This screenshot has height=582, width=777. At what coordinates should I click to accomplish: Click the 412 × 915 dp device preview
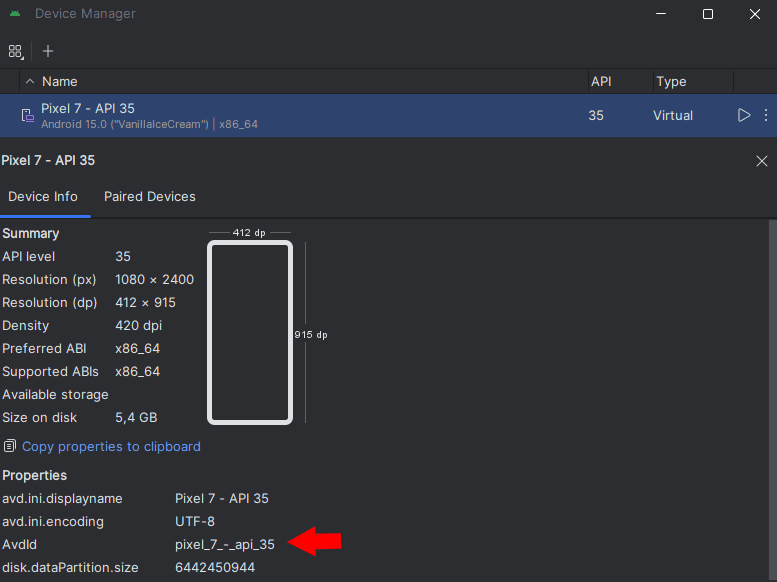250,333
